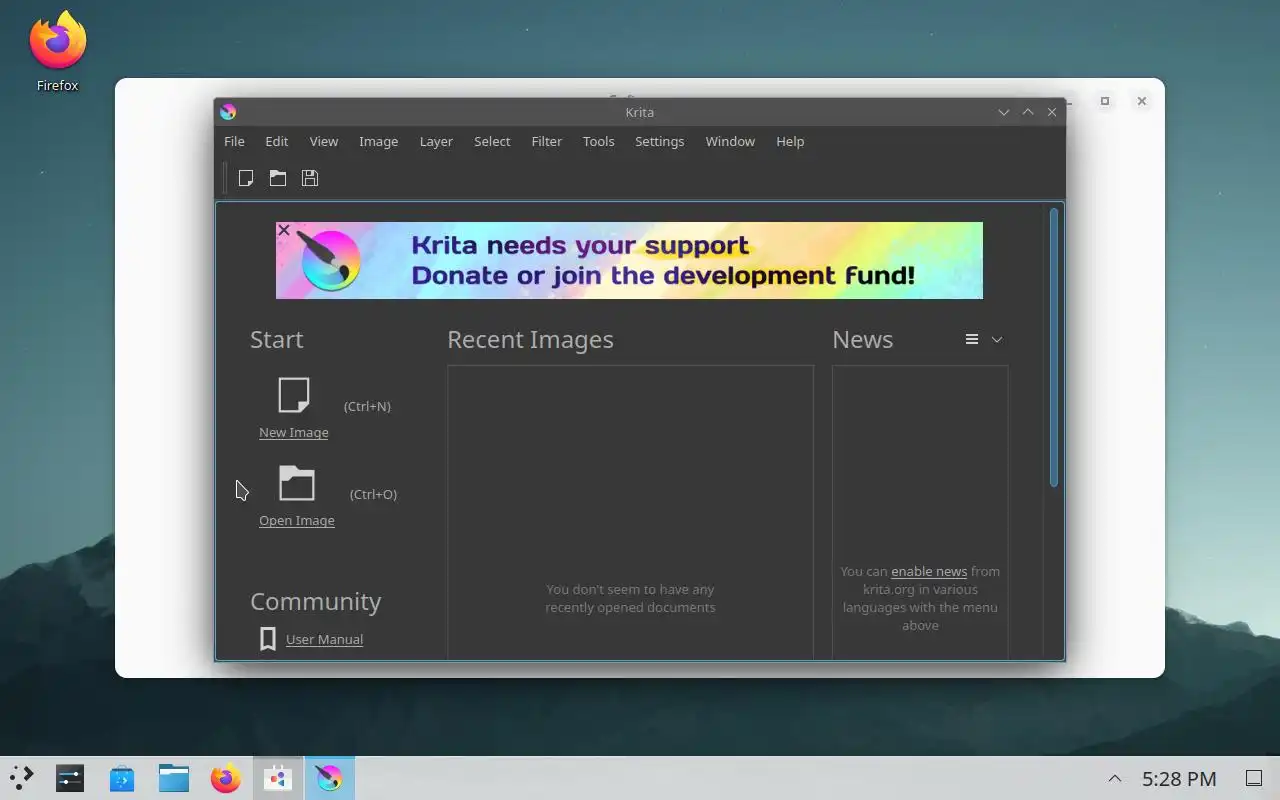This screenshot has height=800, width=1280.
Task: Open the Window menu
Action: pos(730,141)
